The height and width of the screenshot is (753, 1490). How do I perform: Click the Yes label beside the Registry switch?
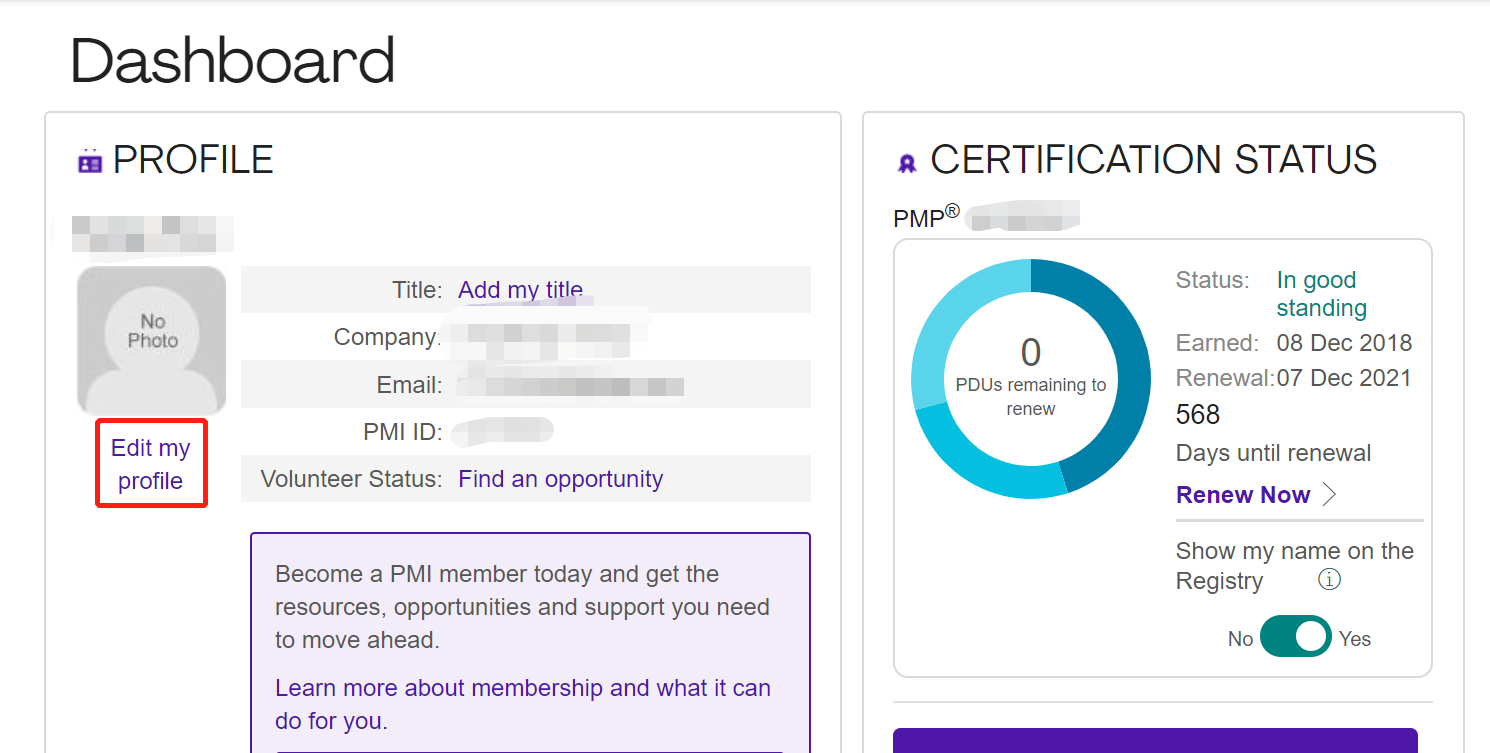point(1355,639)
